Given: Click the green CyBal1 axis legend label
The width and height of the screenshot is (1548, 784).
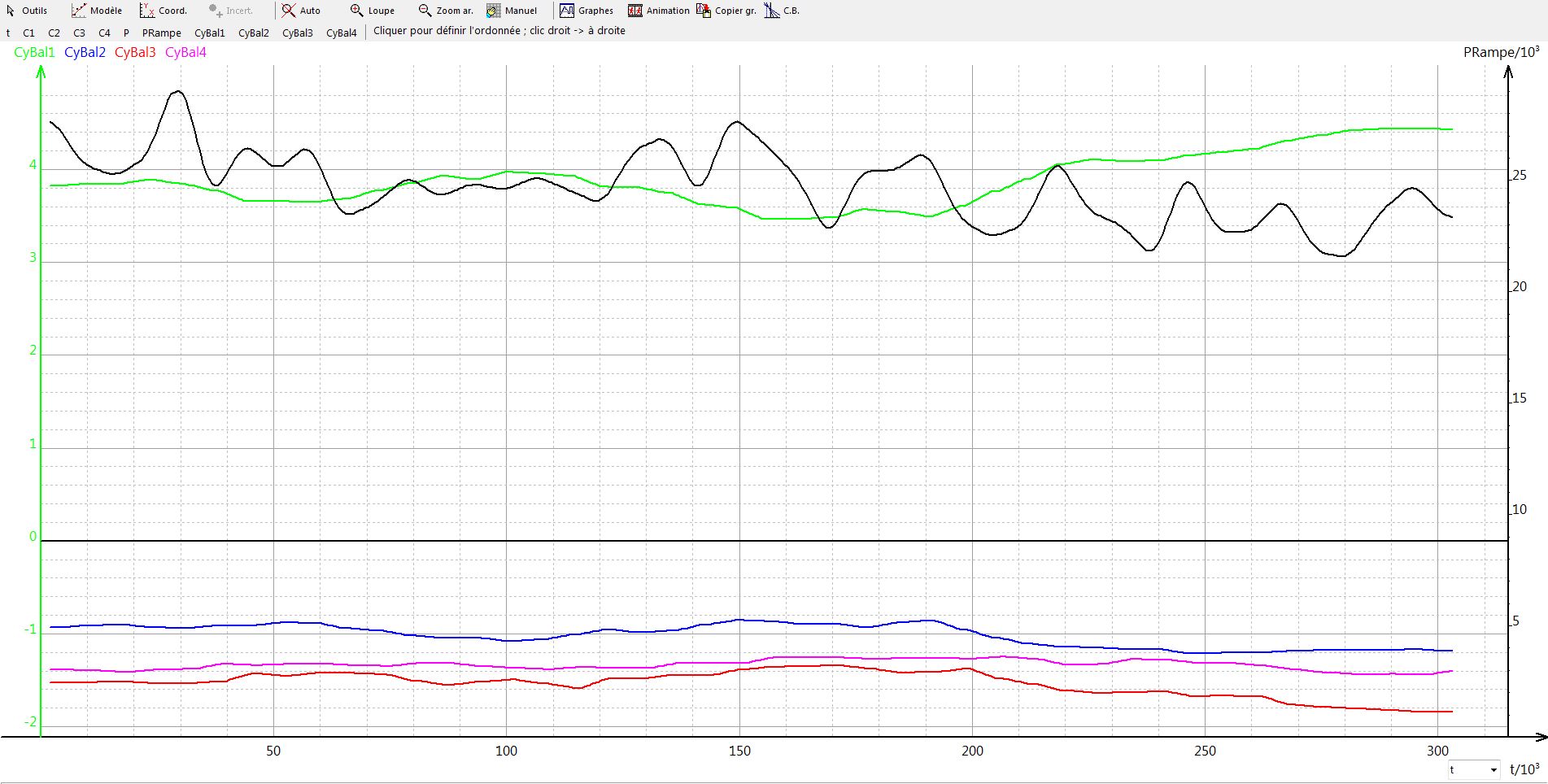Looking at the screenshot, I should 34,53.
